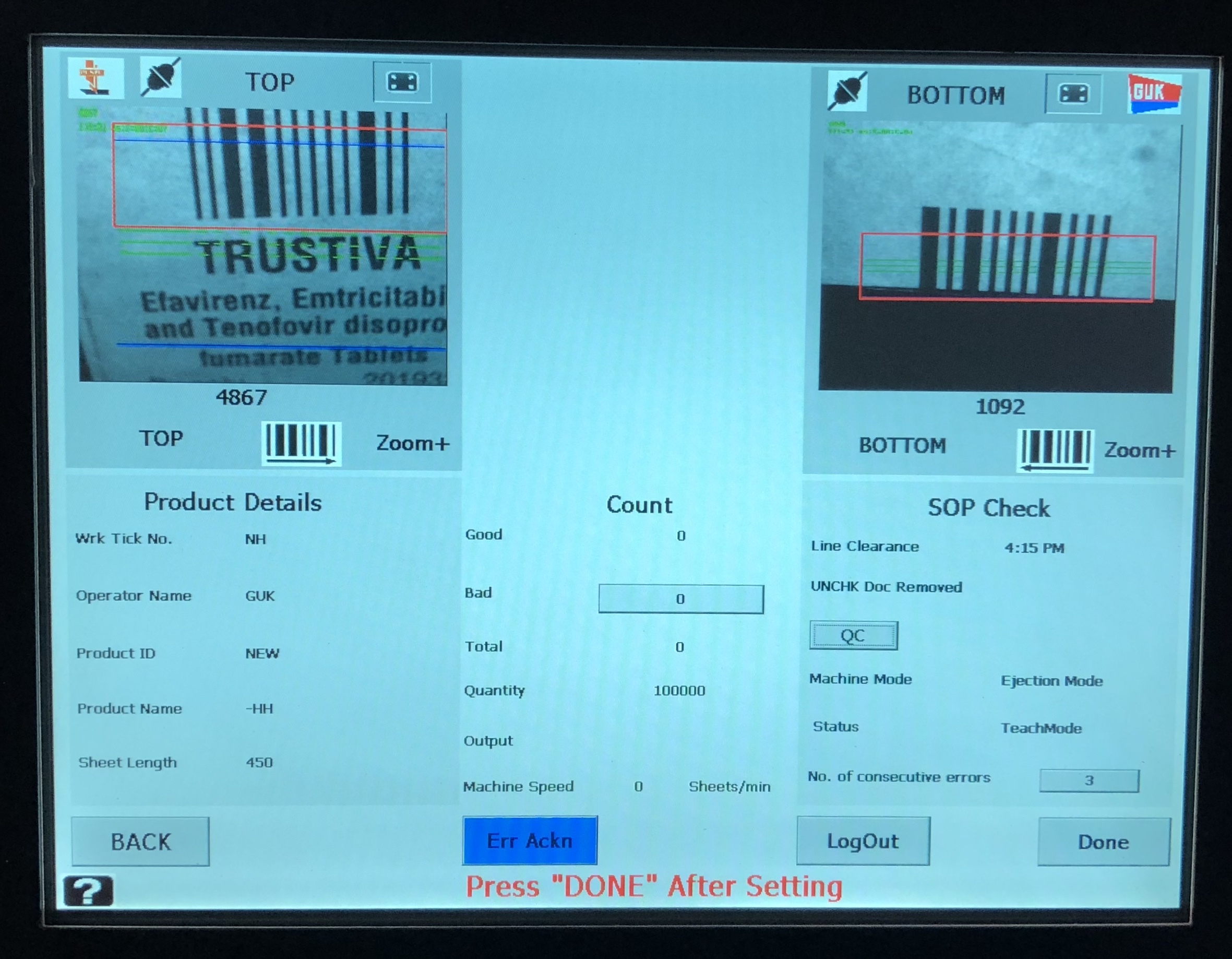Click the Output label
Viewport: 1232px width, 959px height.
click(488, 741)
